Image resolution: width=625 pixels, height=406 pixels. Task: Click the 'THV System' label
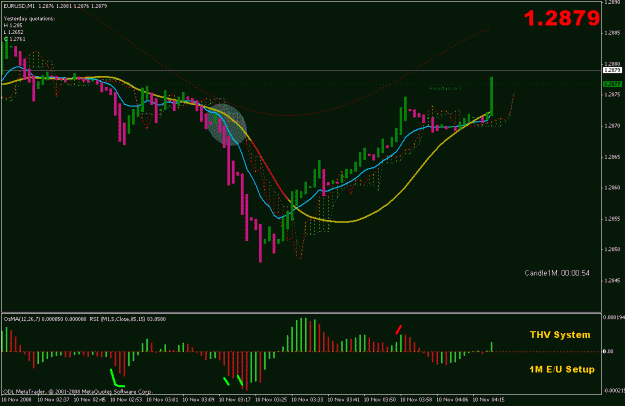560,335
